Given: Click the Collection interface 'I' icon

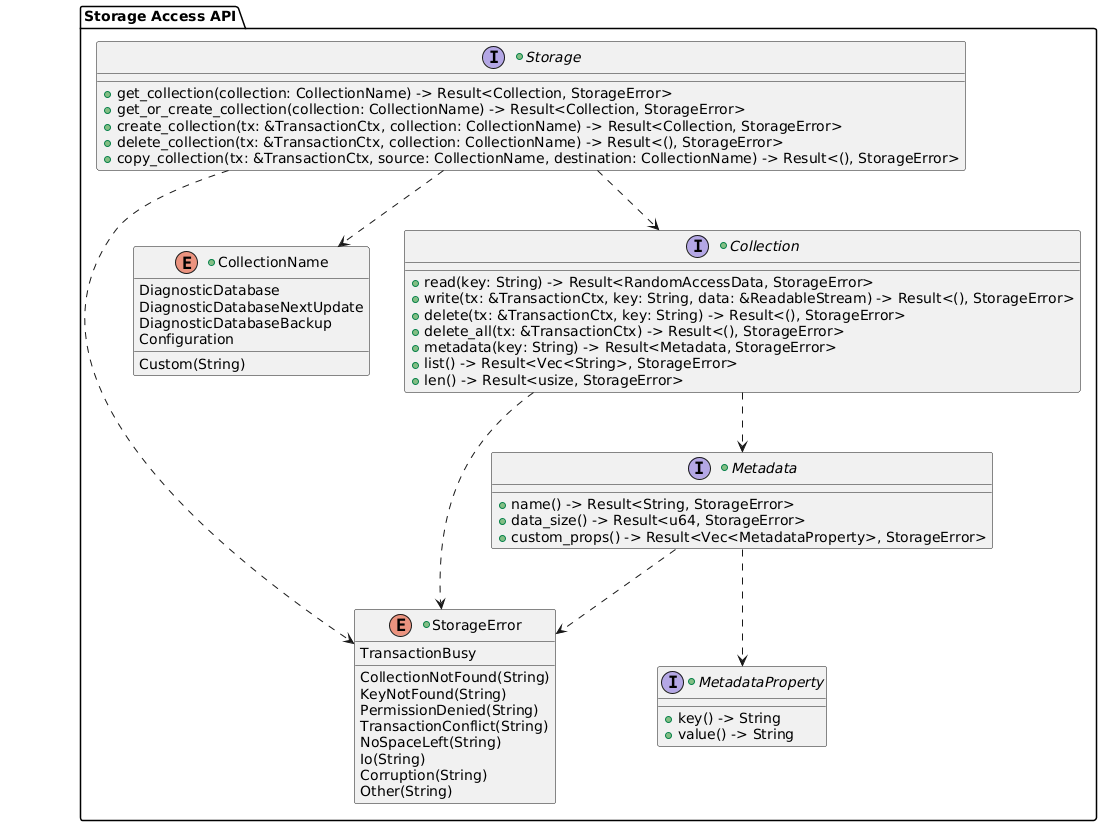Looking at the screenshot, I should pyautogui.click(x=697, y=246).
